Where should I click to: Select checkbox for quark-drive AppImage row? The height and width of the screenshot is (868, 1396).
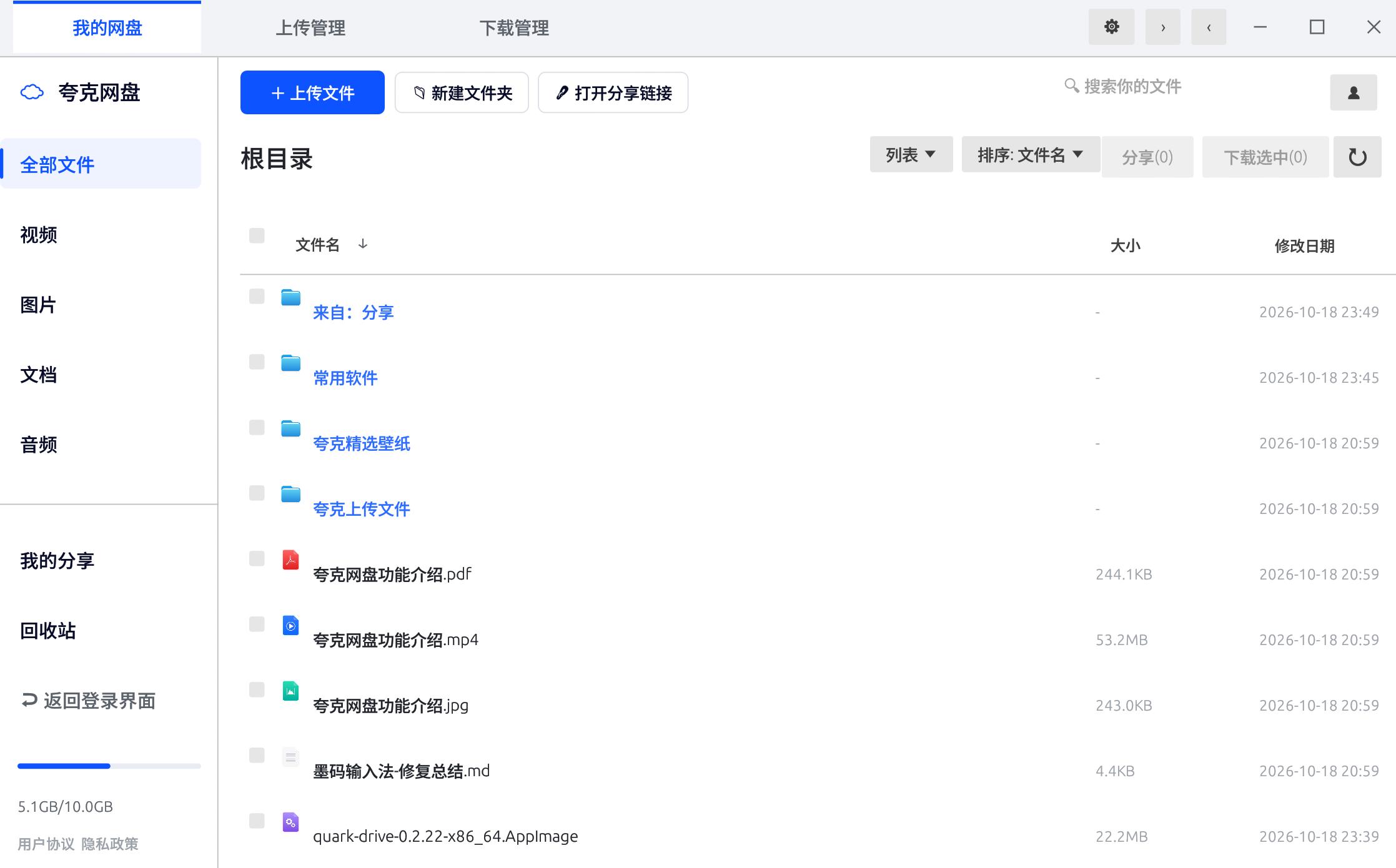(257, 821)
